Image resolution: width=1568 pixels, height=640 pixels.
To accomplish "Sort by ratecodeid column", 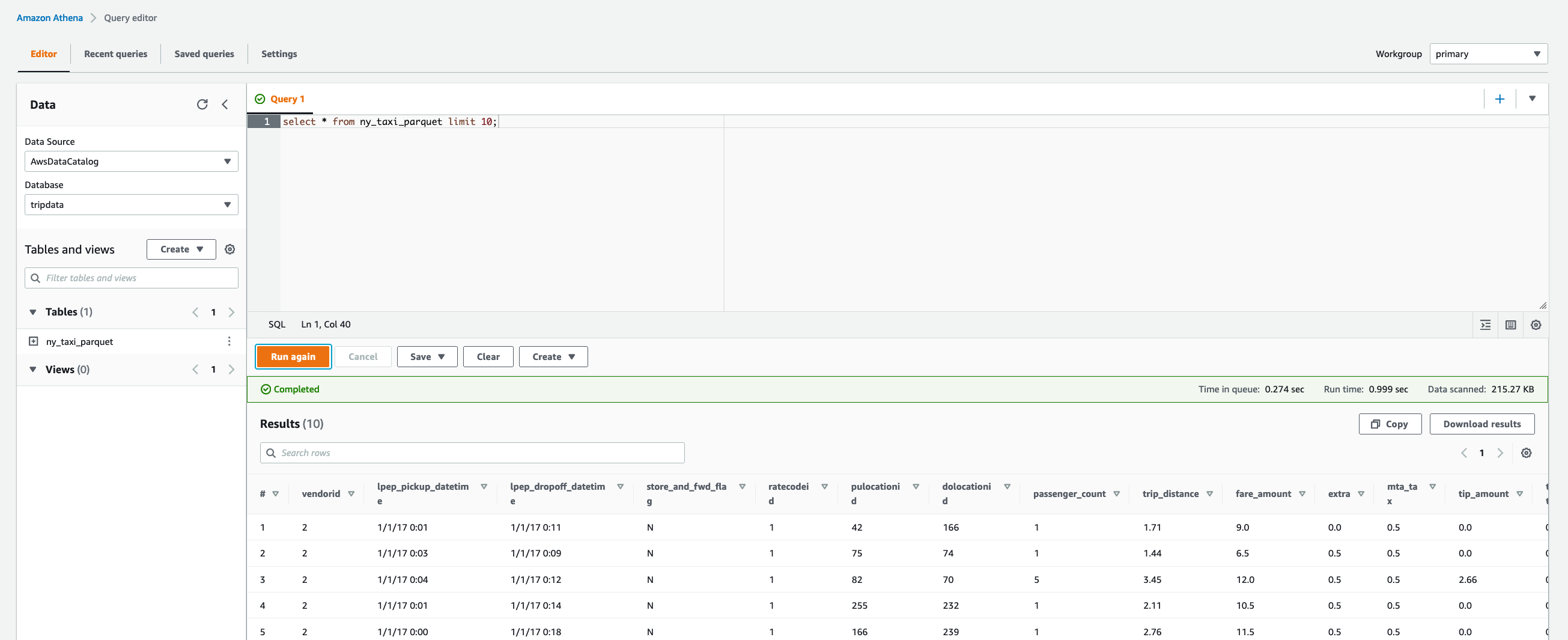I will pos(824,486).
